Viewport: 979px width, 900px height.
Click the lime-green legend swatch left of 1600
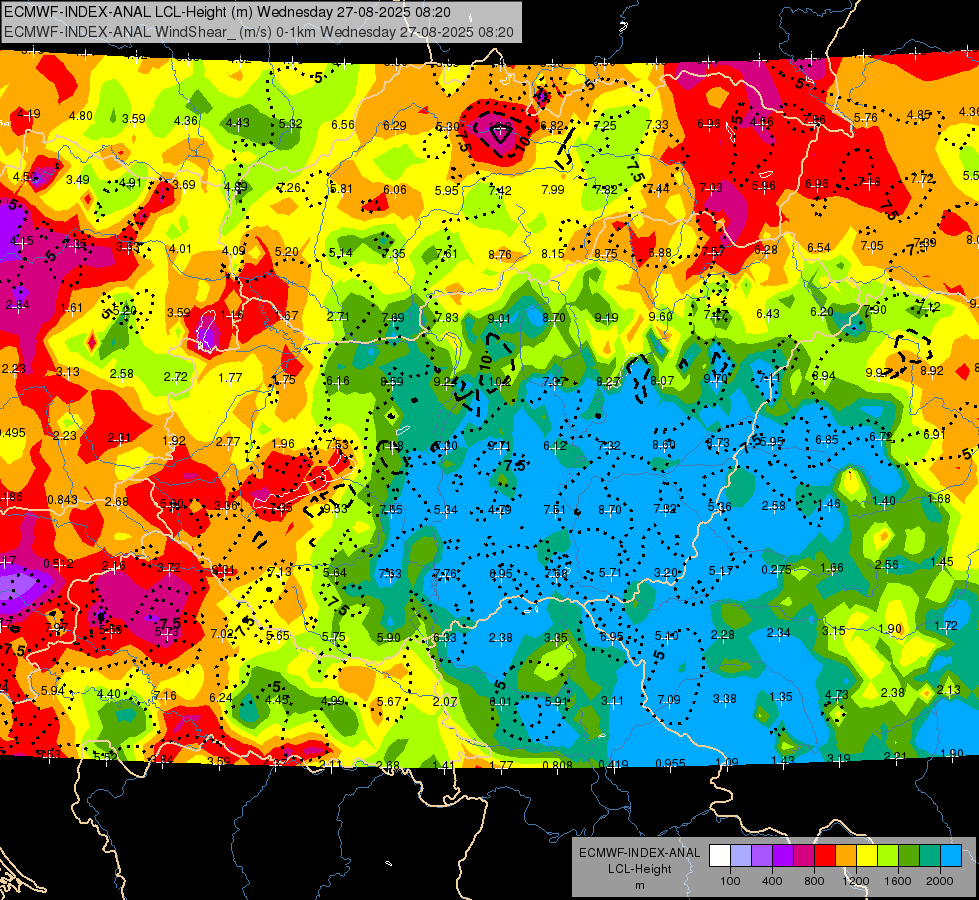[x=888, y=856]
